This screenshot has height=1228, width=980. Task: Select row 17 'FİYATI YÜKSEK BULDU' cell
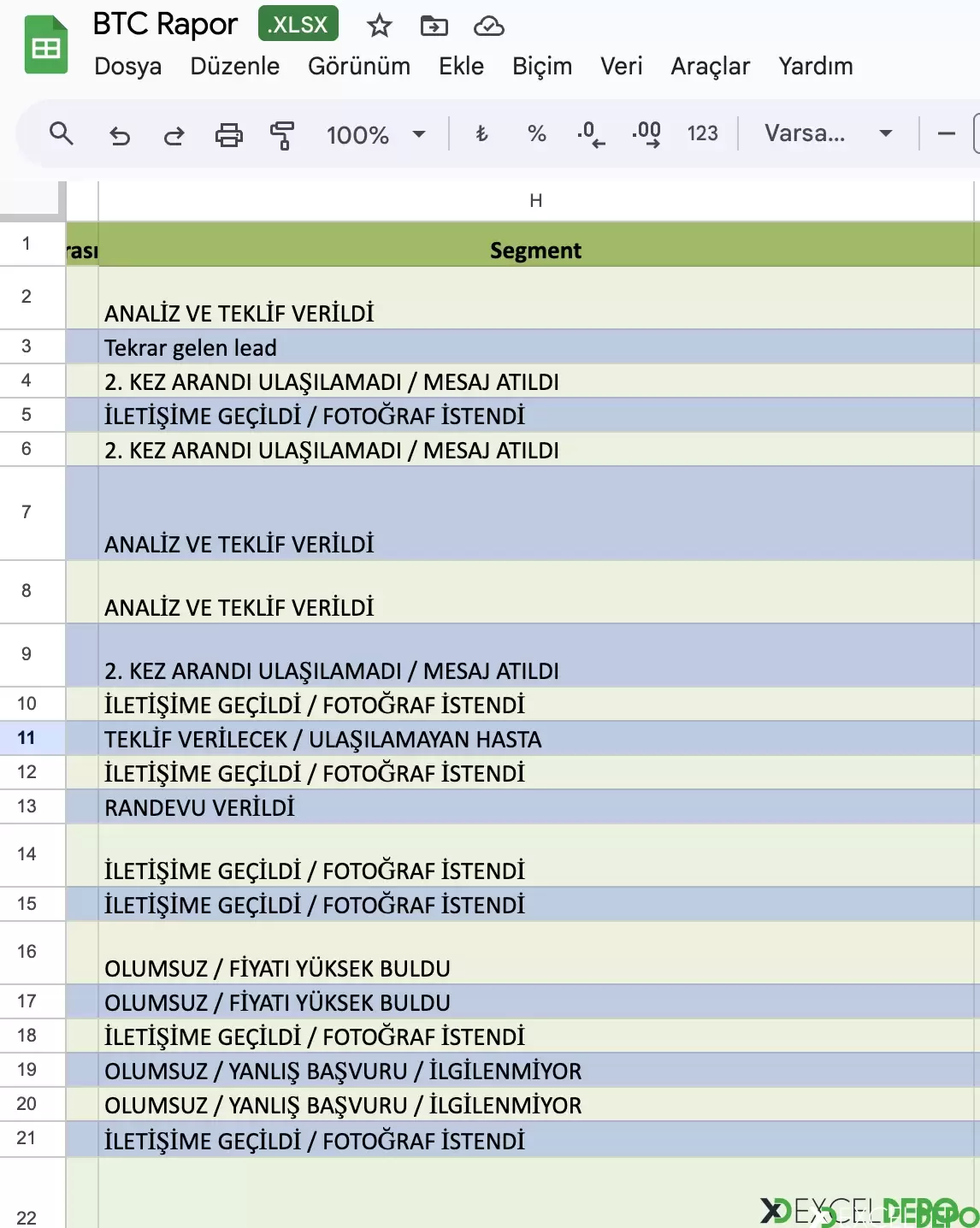(536, 1002)
